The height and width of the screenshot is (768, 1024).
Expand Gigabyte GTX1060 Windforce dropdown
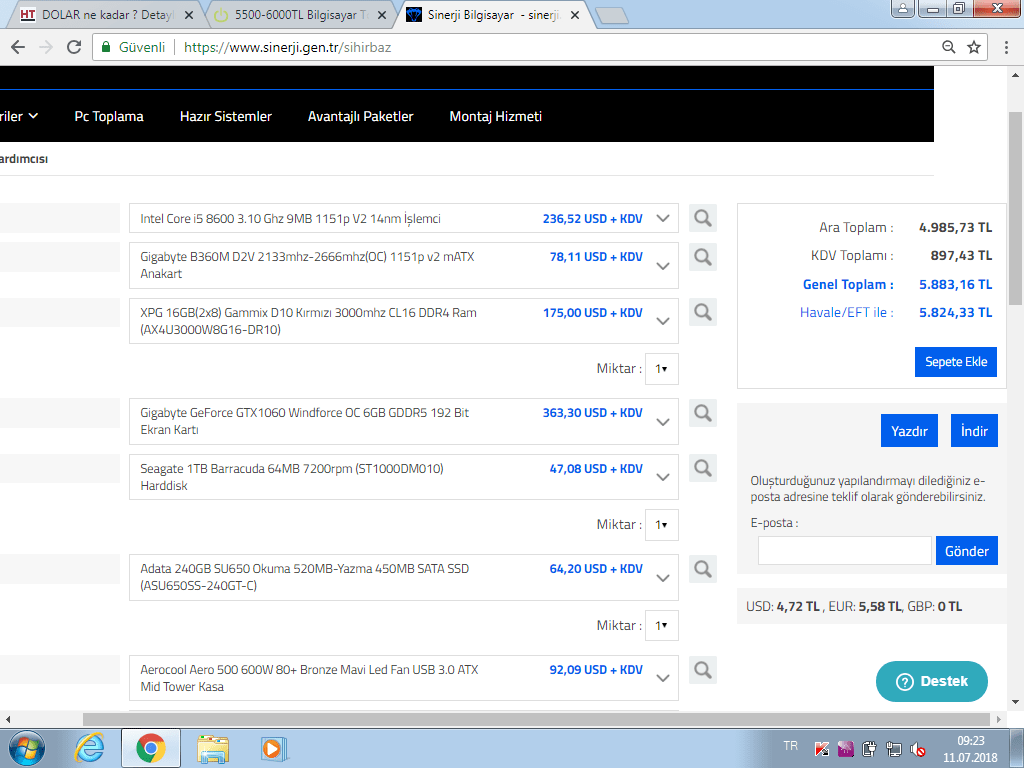[662, 422]
